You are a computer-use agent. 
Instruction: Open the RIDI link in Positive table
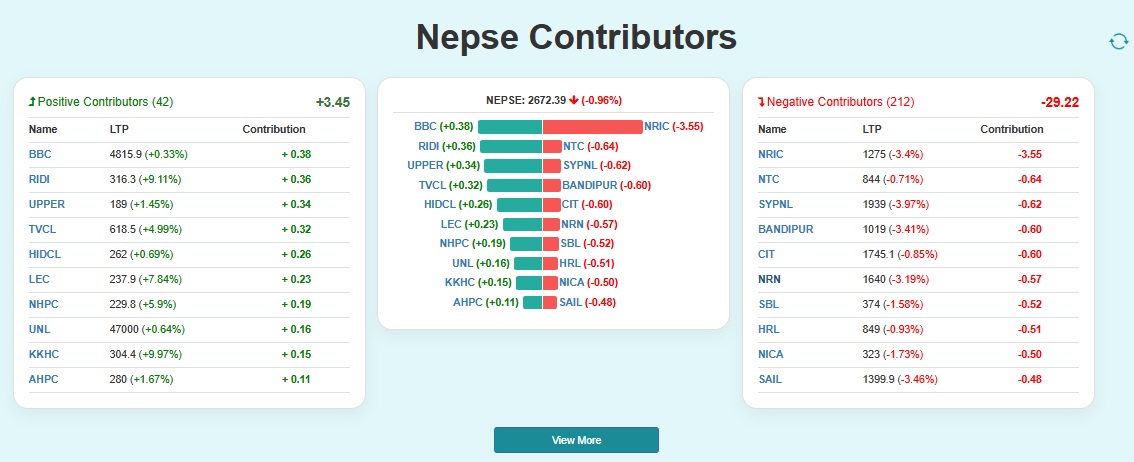40,179
